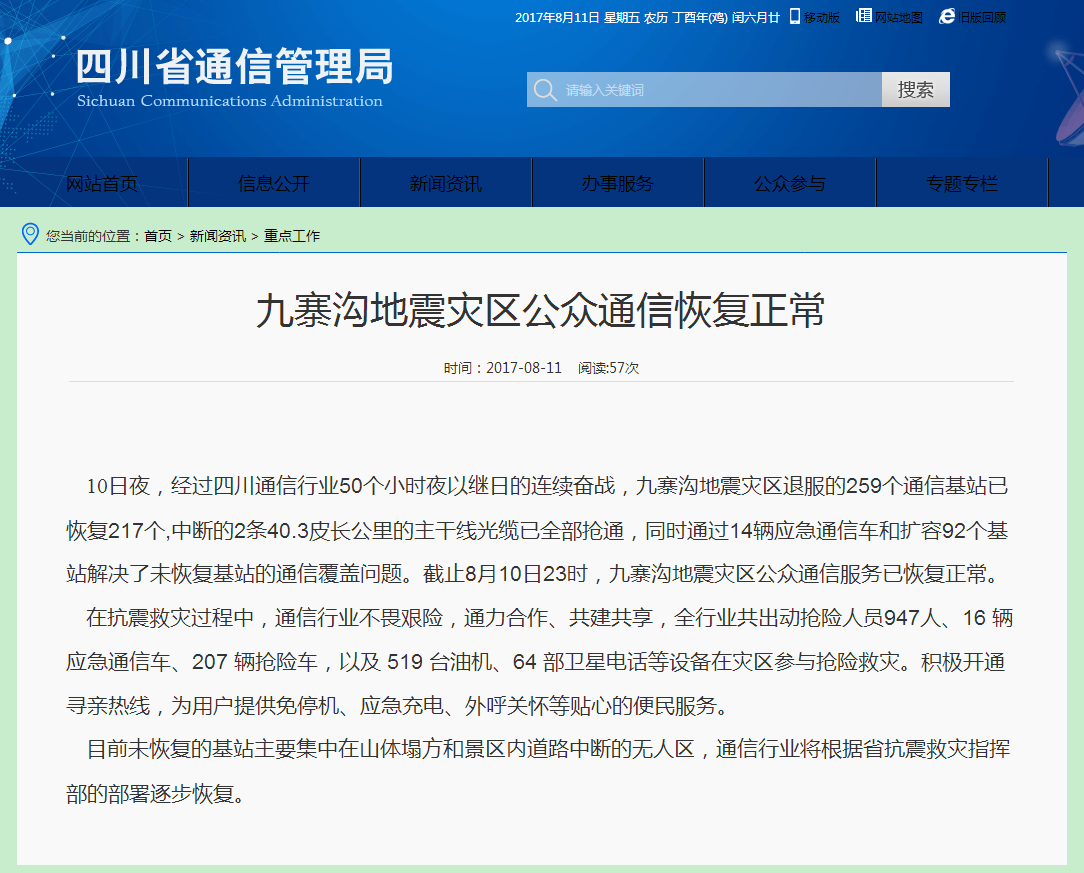Click the 移动版 link
Image resolution: width=1084 pixels, height=873 pixels.
pyautogui.click(x=821, y=17)
